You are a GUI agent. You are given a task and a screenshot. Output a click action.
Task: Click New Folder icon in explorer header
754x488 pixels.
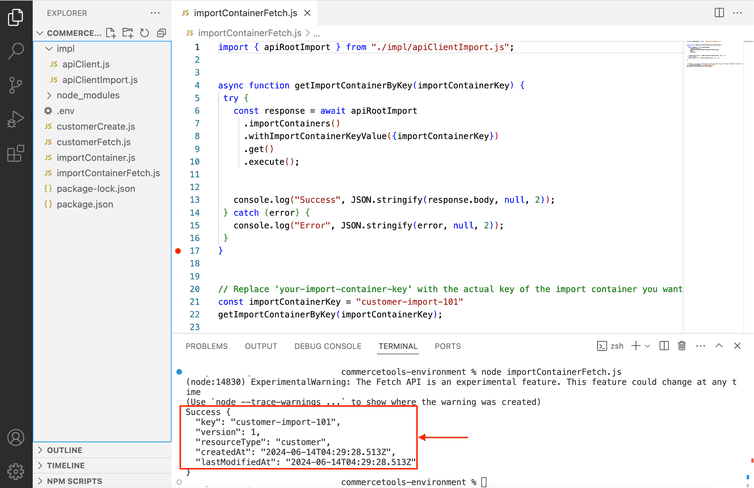[x=127, y=33]
